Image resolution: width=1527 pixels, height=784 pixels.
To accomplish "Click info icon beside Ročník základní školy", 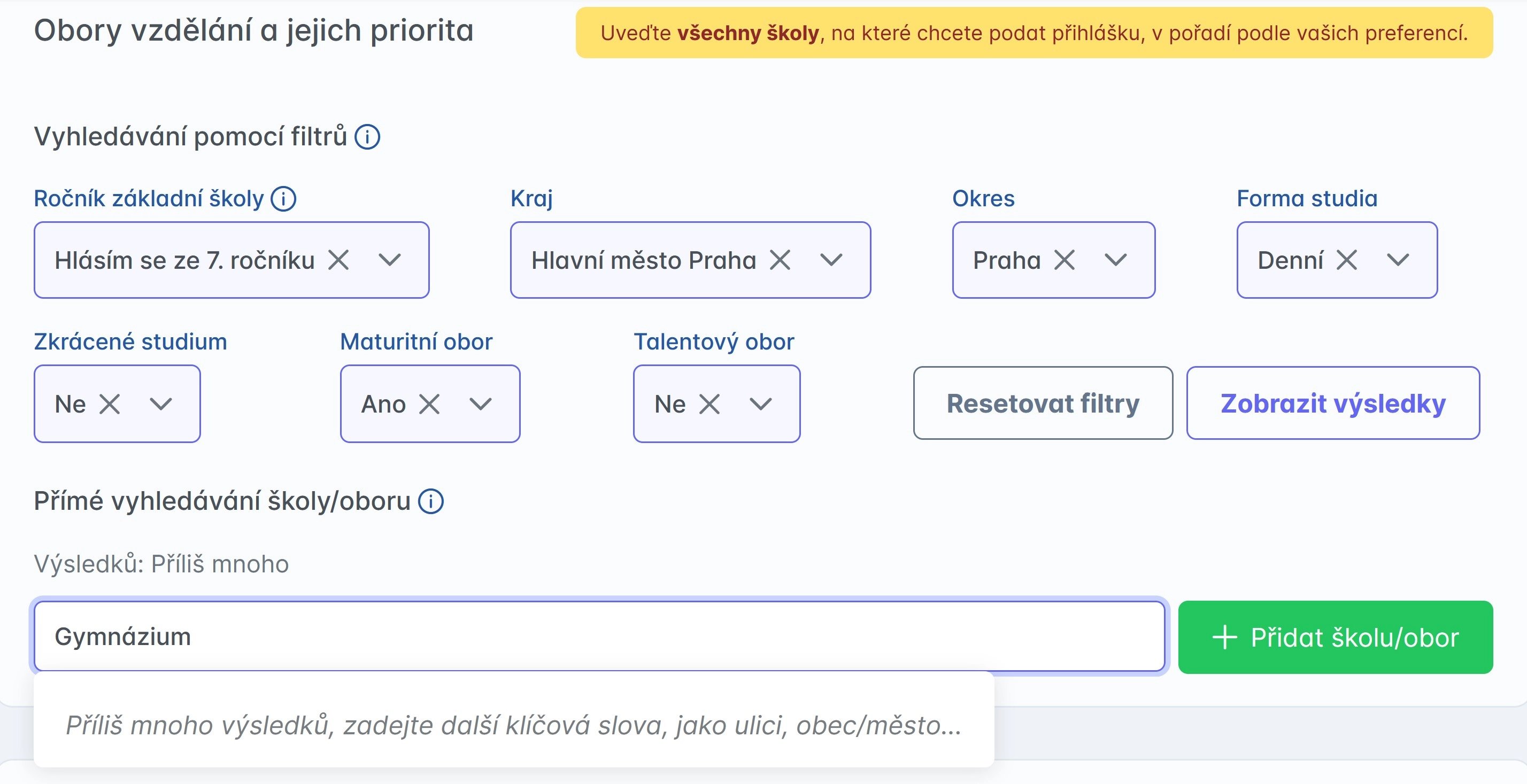I will [x=283, y=198].
